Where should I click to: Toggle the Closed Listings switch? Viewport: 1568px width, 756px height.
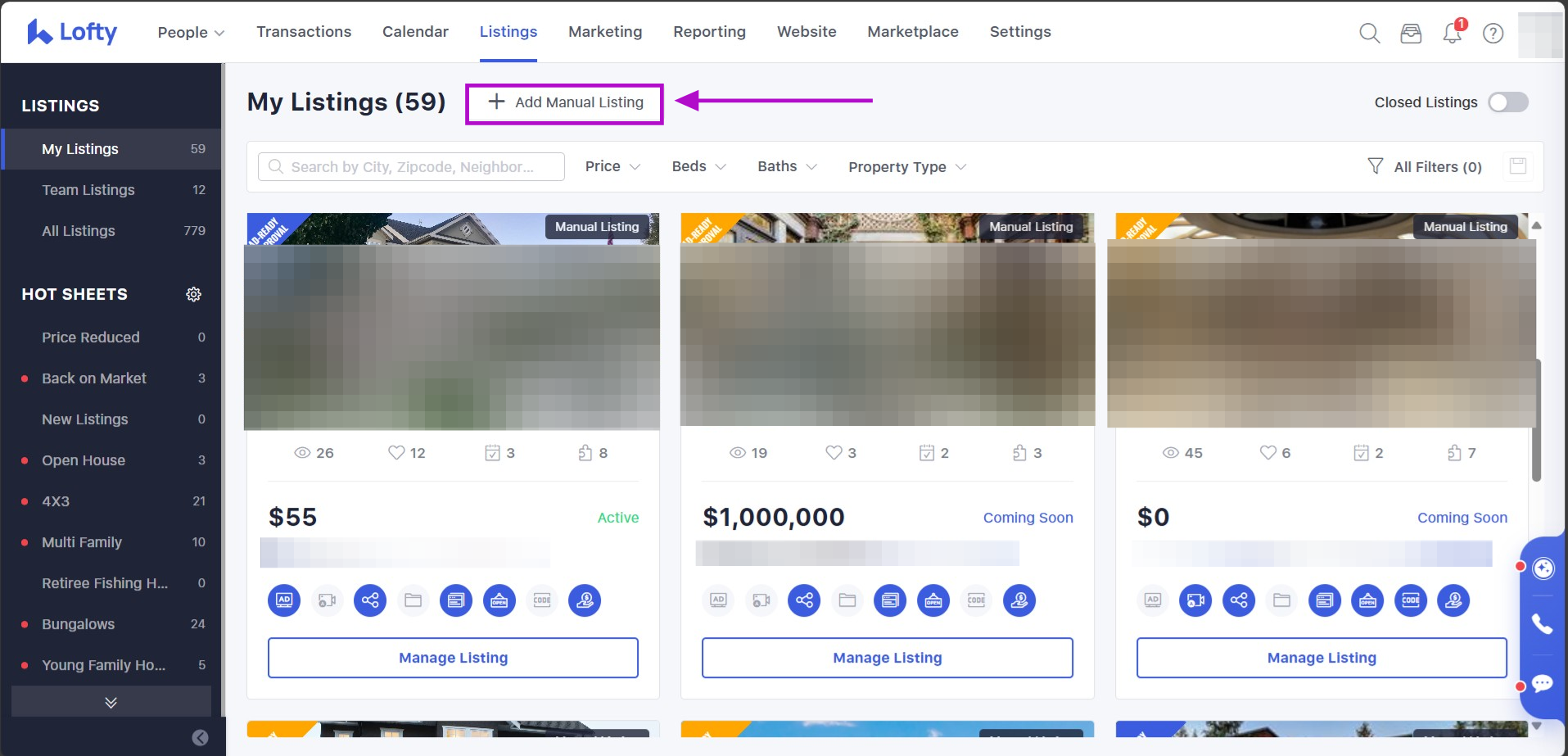point(1507,102)
